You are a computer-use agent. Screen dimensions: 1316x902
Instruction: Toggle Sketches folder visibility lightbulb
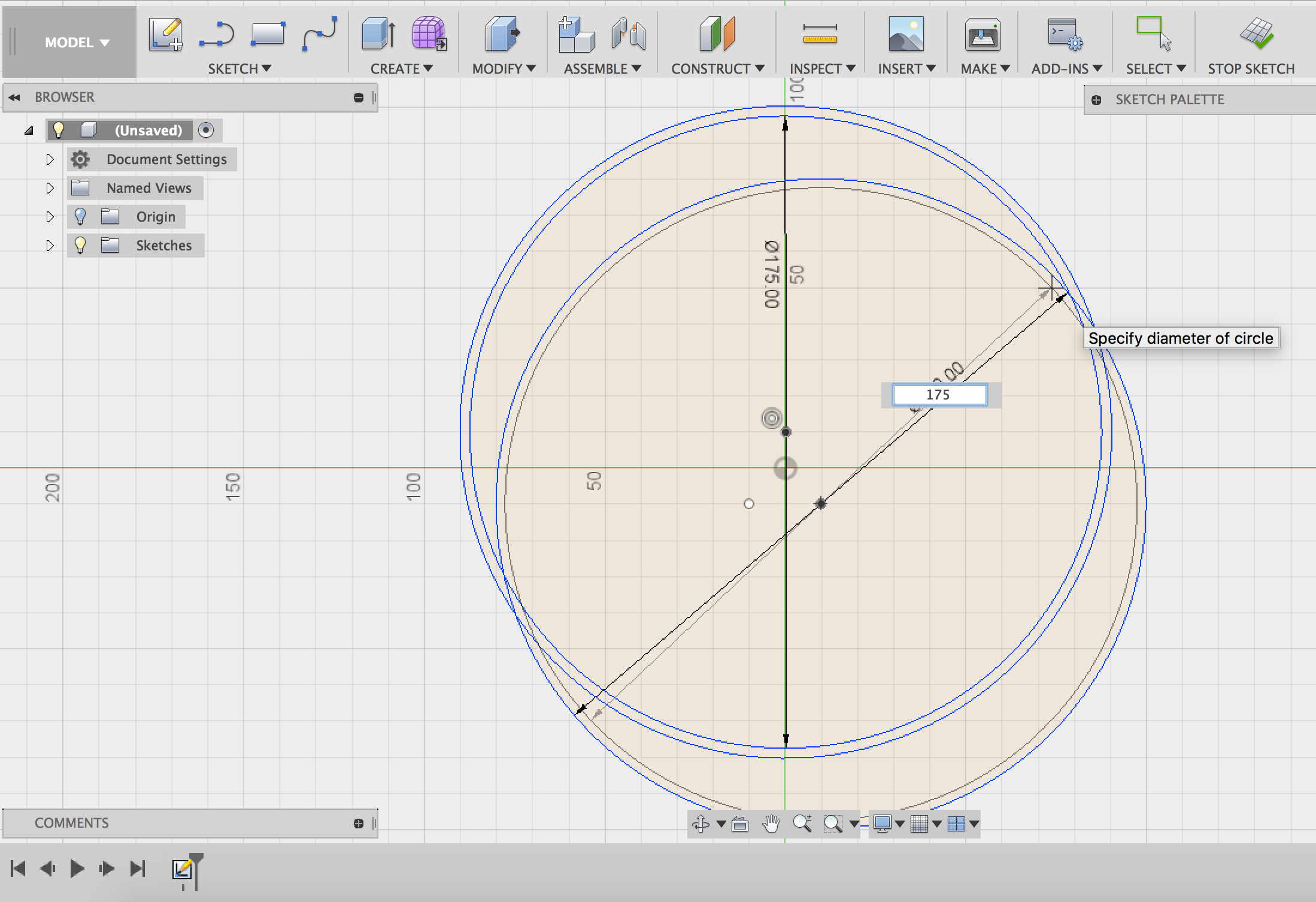pos(80,246)
